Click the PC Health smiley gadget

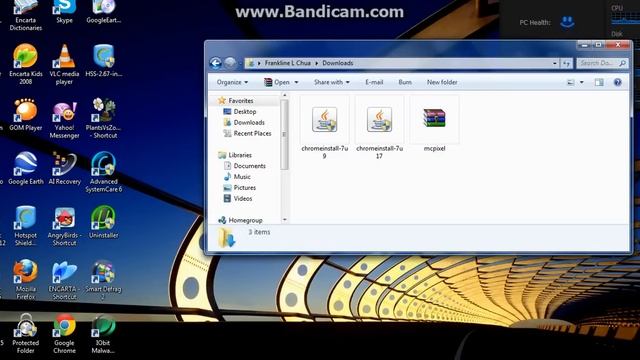(x=567, y=22)
